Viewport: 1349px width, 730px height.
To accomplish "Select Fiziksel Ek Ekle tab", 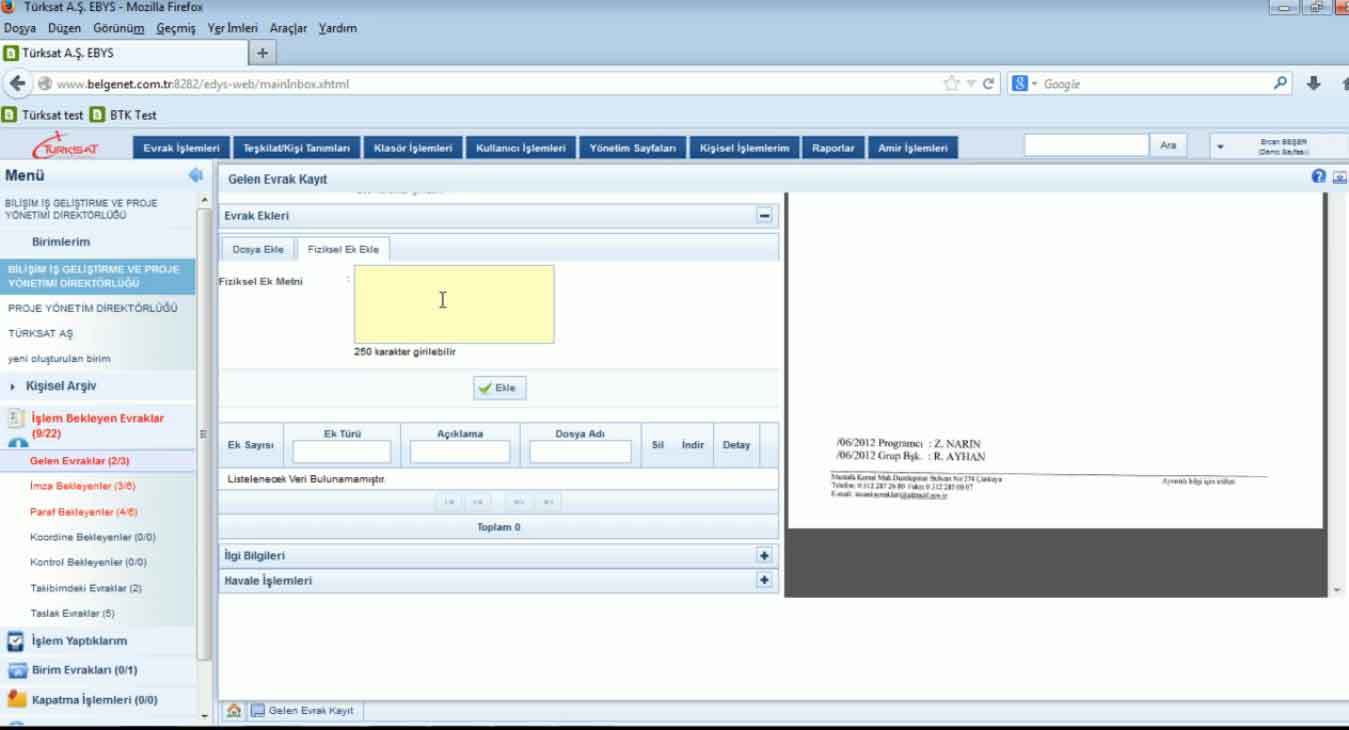I will 343,249.
